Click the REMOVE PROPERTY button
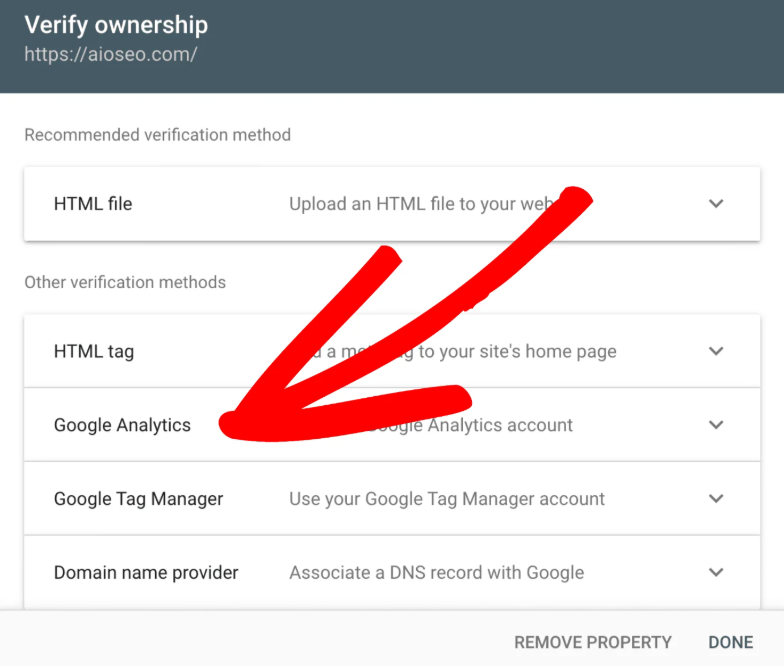 (x=593, y=642)
